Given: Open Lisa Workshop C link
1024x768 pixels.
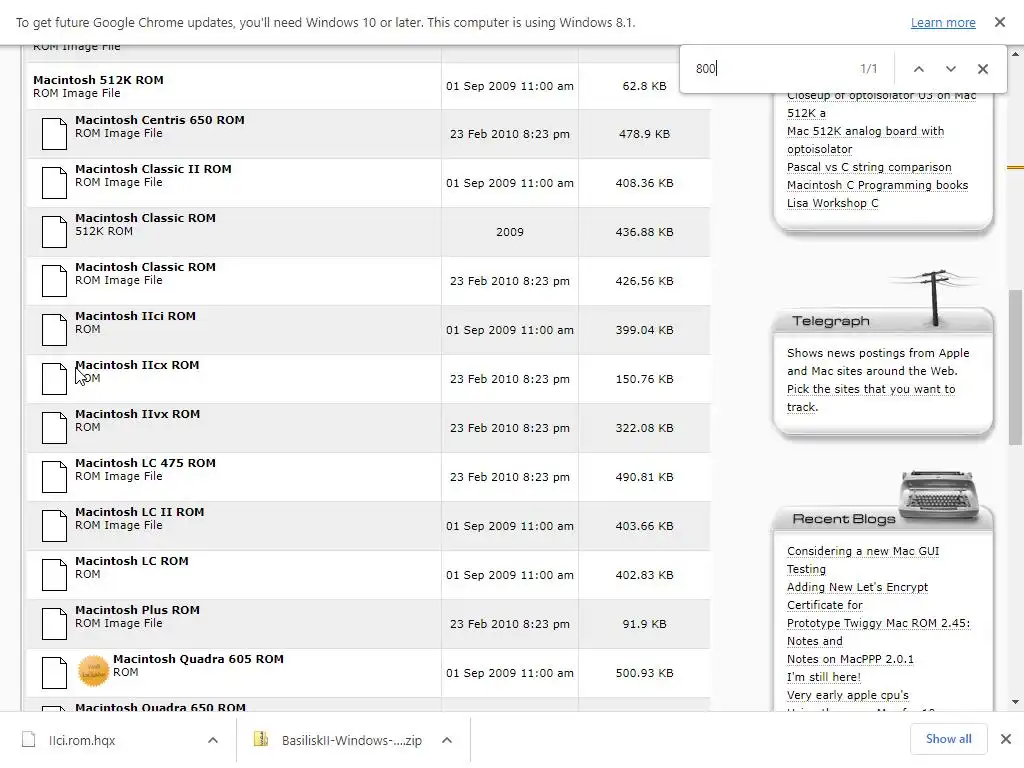Looking at the screenshot, I should (x=833, y=203).
